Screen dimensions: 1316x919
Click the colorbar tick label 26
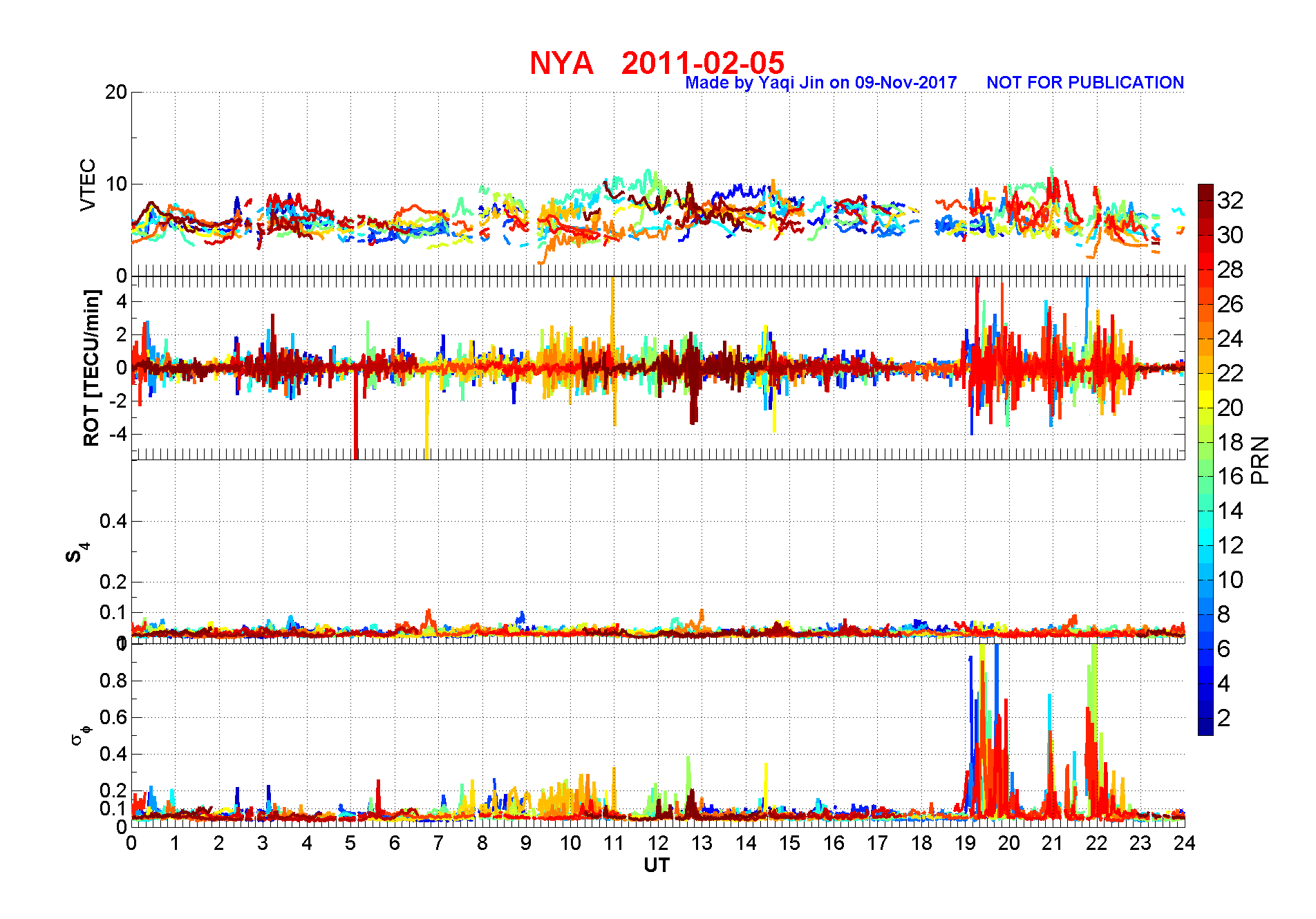click(1230, 304)
